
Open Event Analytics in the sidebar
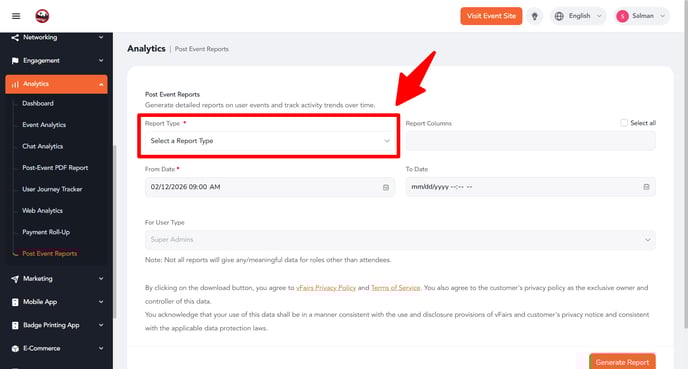44,125
